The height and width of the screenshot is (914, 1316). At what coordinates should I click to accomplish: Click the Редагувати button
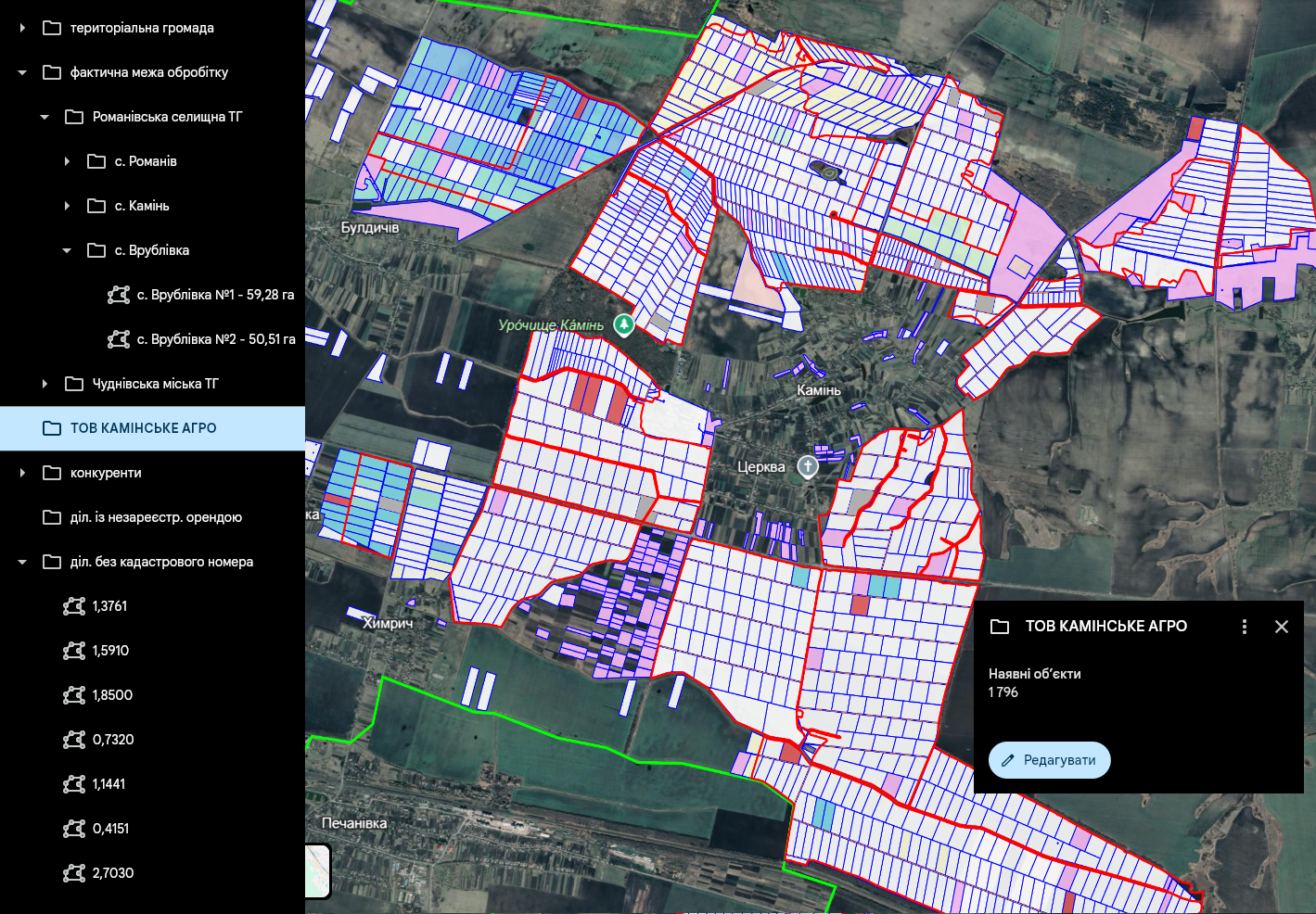[1049, 760]
